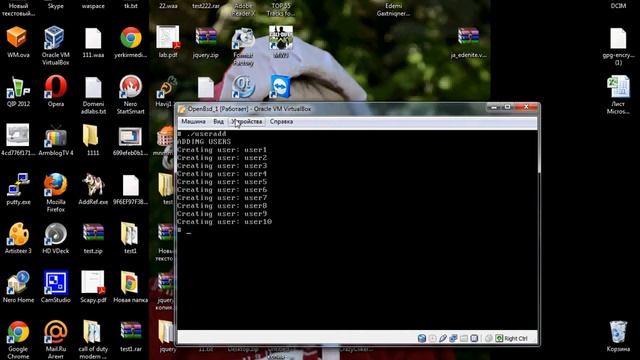This screenshot has height=360, width=640.
Task: Click the mouse integration status icon
Action: coord(488,338)
